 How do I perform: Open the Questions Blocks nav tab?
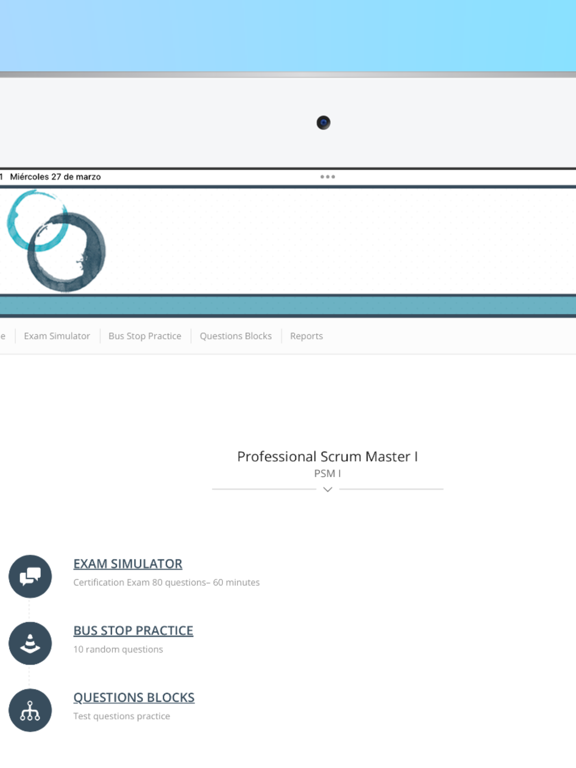pos(236,336)
